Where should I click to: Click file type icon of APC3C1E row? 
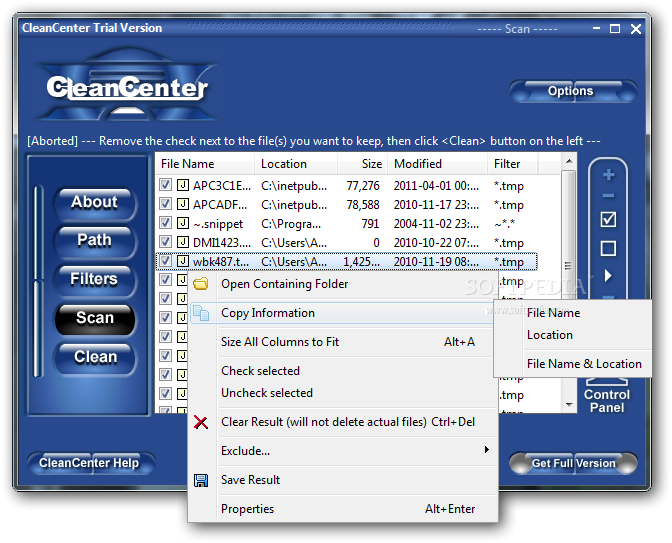pos(183,185)
